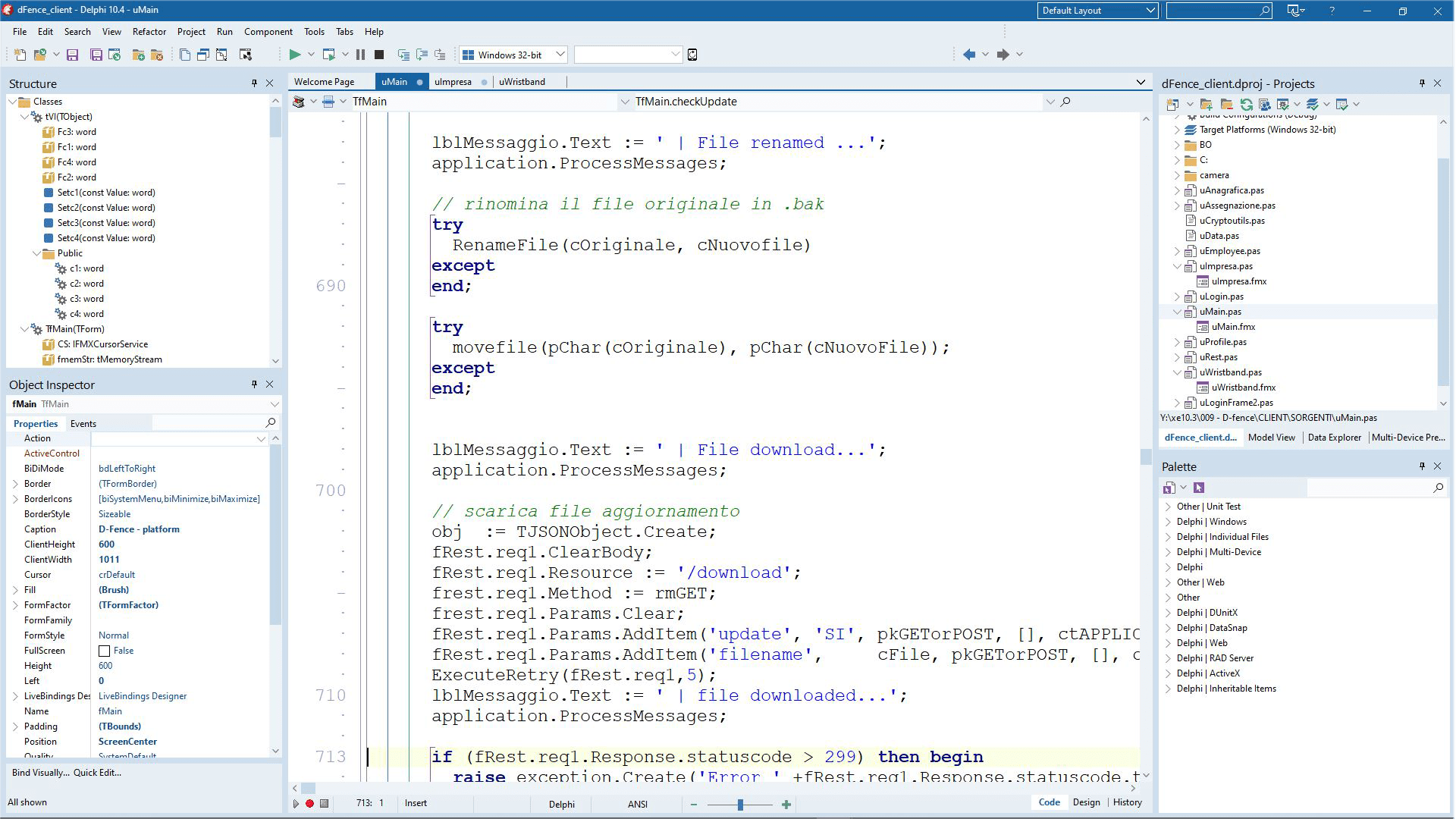Viewport: 1456px width, 819px height.
Task: Click the Open file toolbar icon
Action: coord(39,55)
